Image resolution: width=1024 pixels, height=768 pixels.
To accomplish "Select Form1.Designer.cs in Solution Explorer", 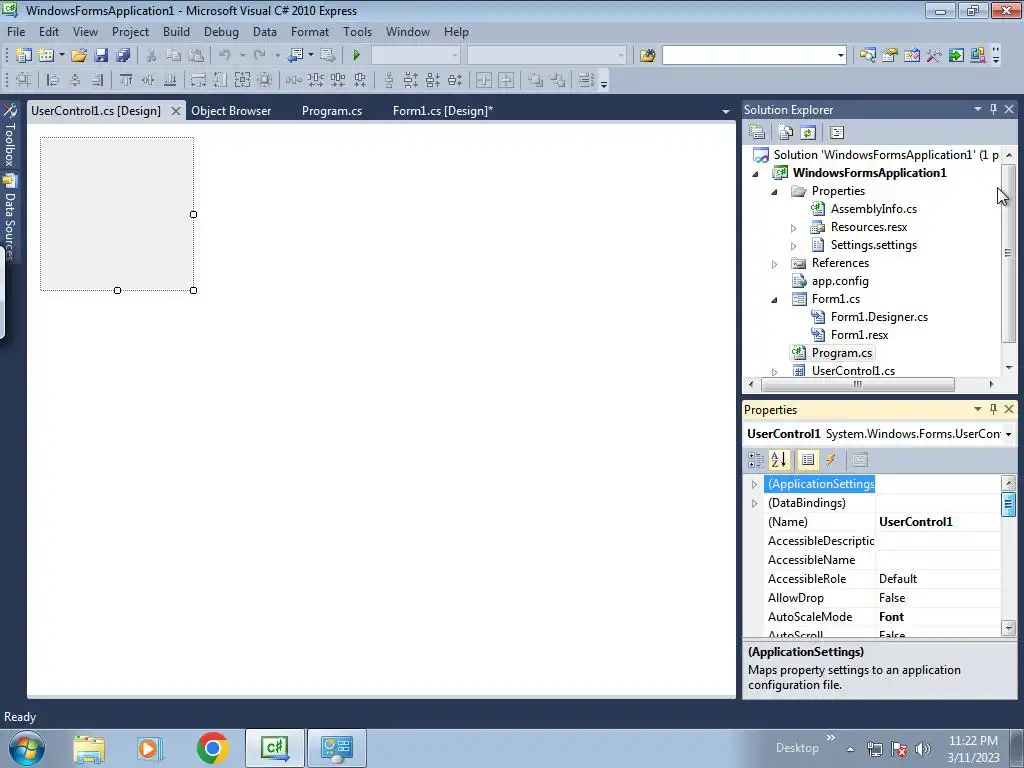I will pos(879,317).
